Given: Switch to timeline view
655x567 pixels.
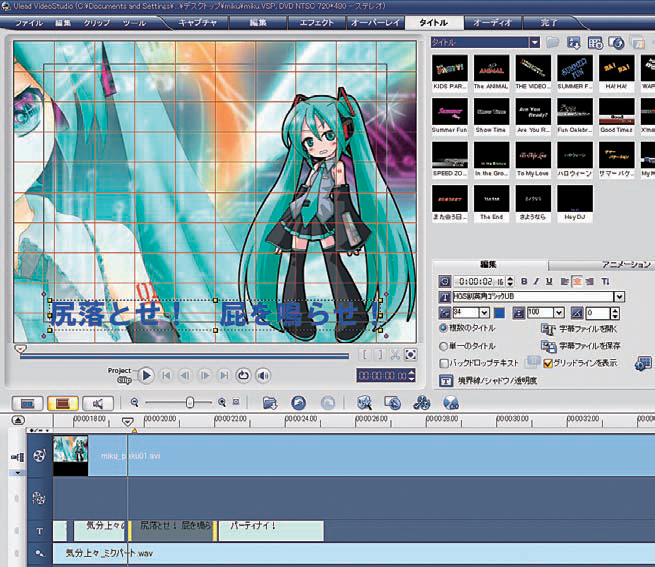Looking at the screenshot, I should pos(63,404).
